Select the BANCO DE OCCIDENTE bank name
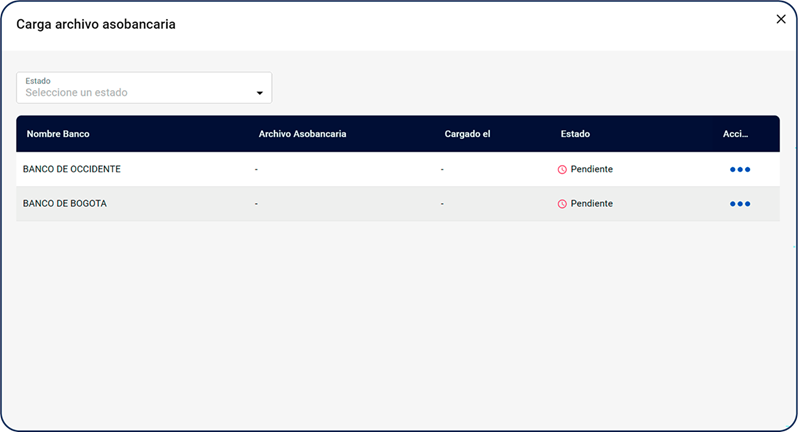 pyautogui.click(x=72, y=170)
